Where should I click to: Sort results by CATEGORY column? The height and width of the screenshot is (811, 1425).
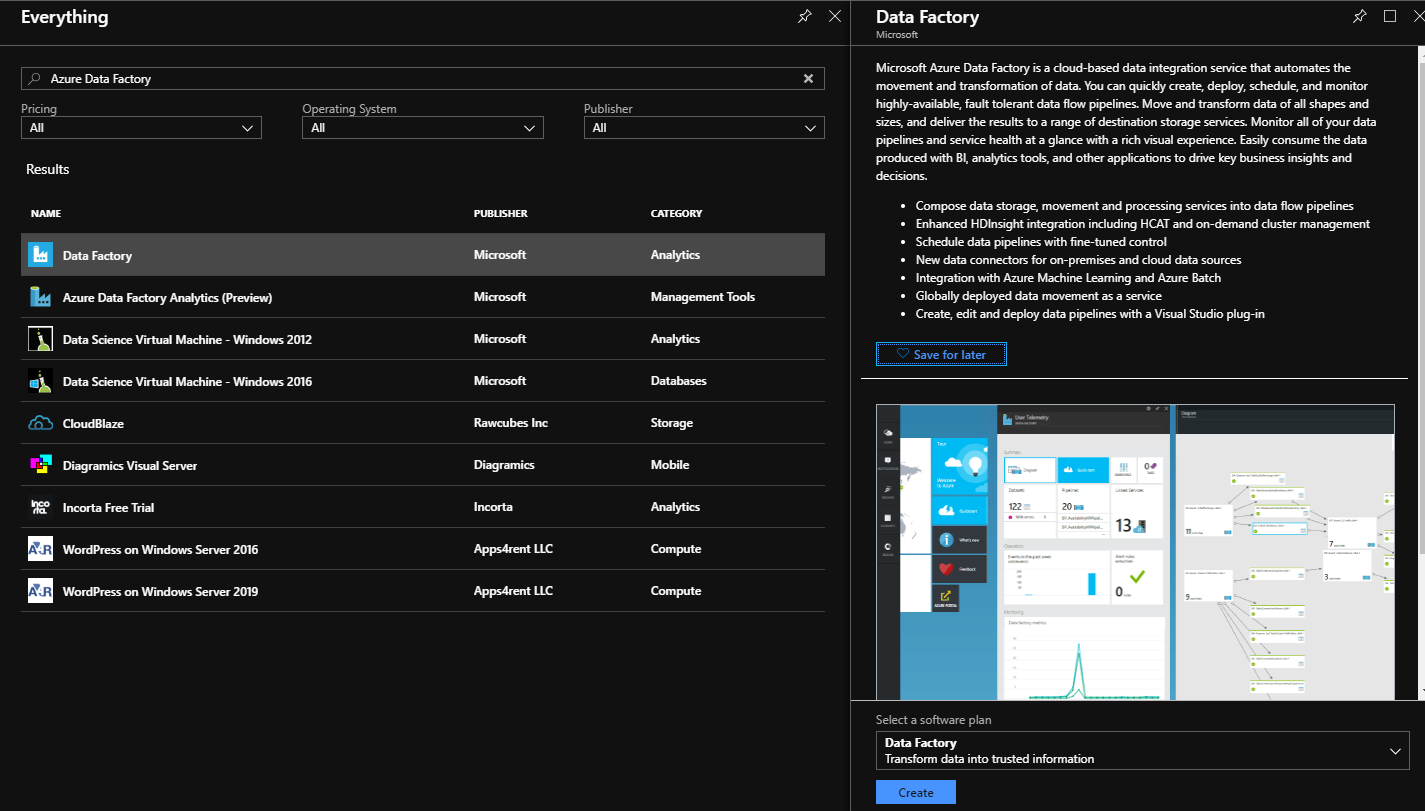pyautogui.click(x=676, y=213)
